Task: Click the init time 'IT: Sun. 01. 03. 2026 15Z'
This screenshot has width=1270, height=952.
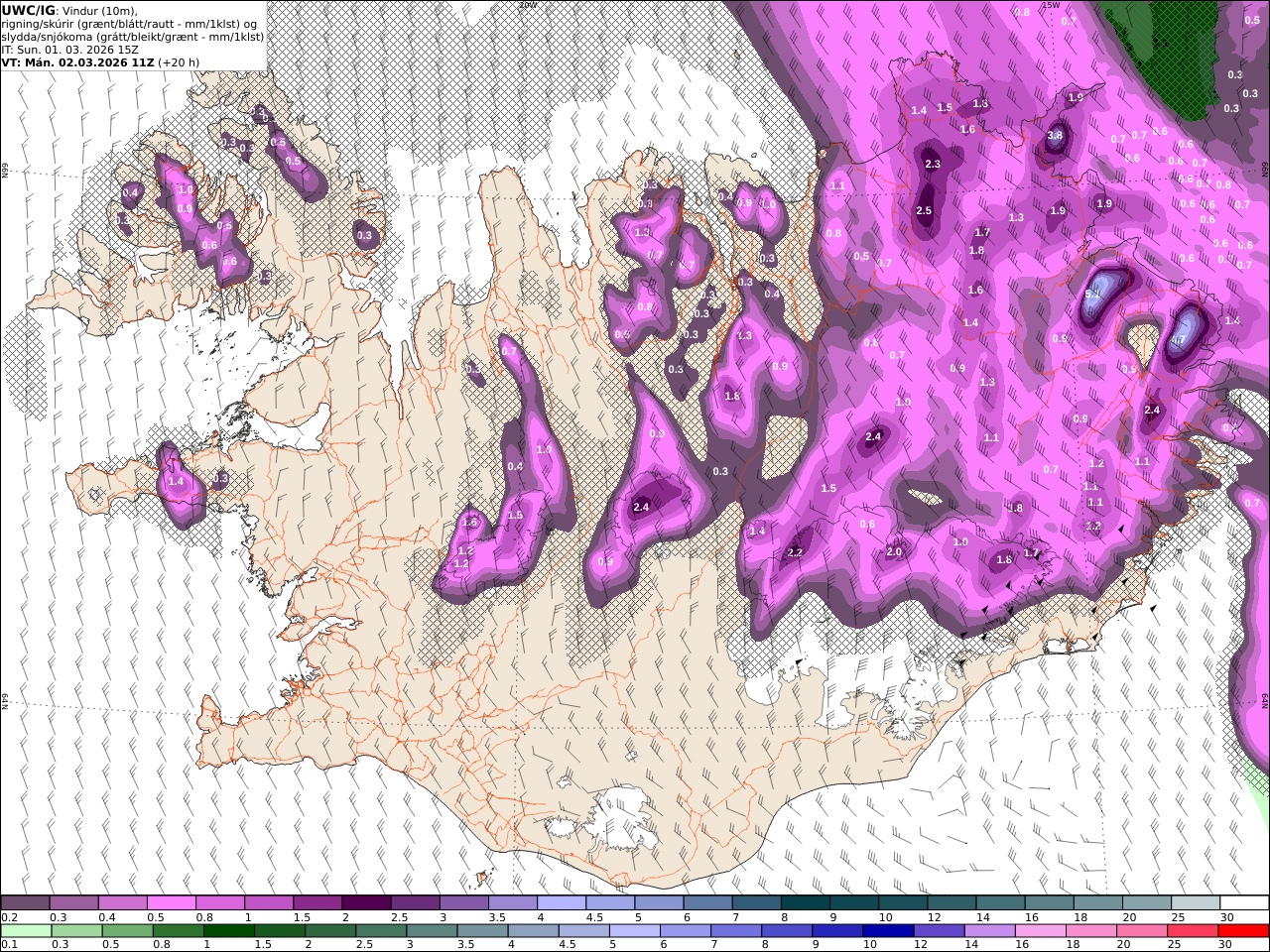Action: click(69, 49)
